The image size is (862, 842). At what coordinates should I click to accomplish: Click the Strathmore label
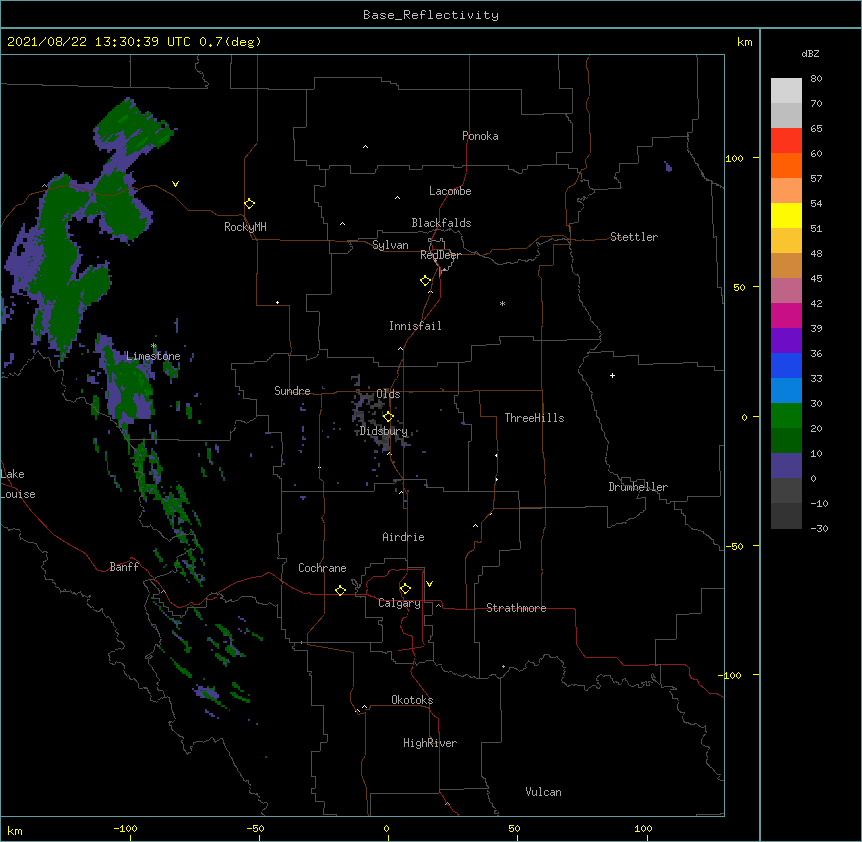[516, 608]
